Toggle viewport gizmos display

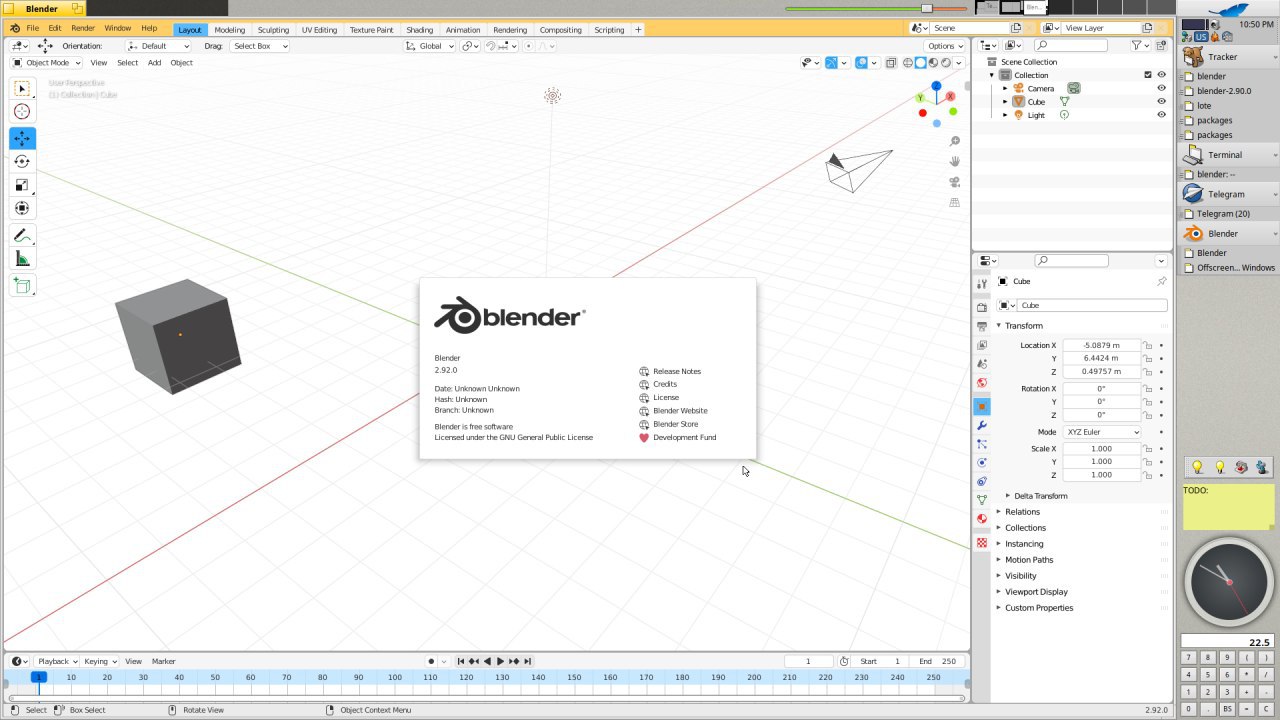(x=831, y=63)
